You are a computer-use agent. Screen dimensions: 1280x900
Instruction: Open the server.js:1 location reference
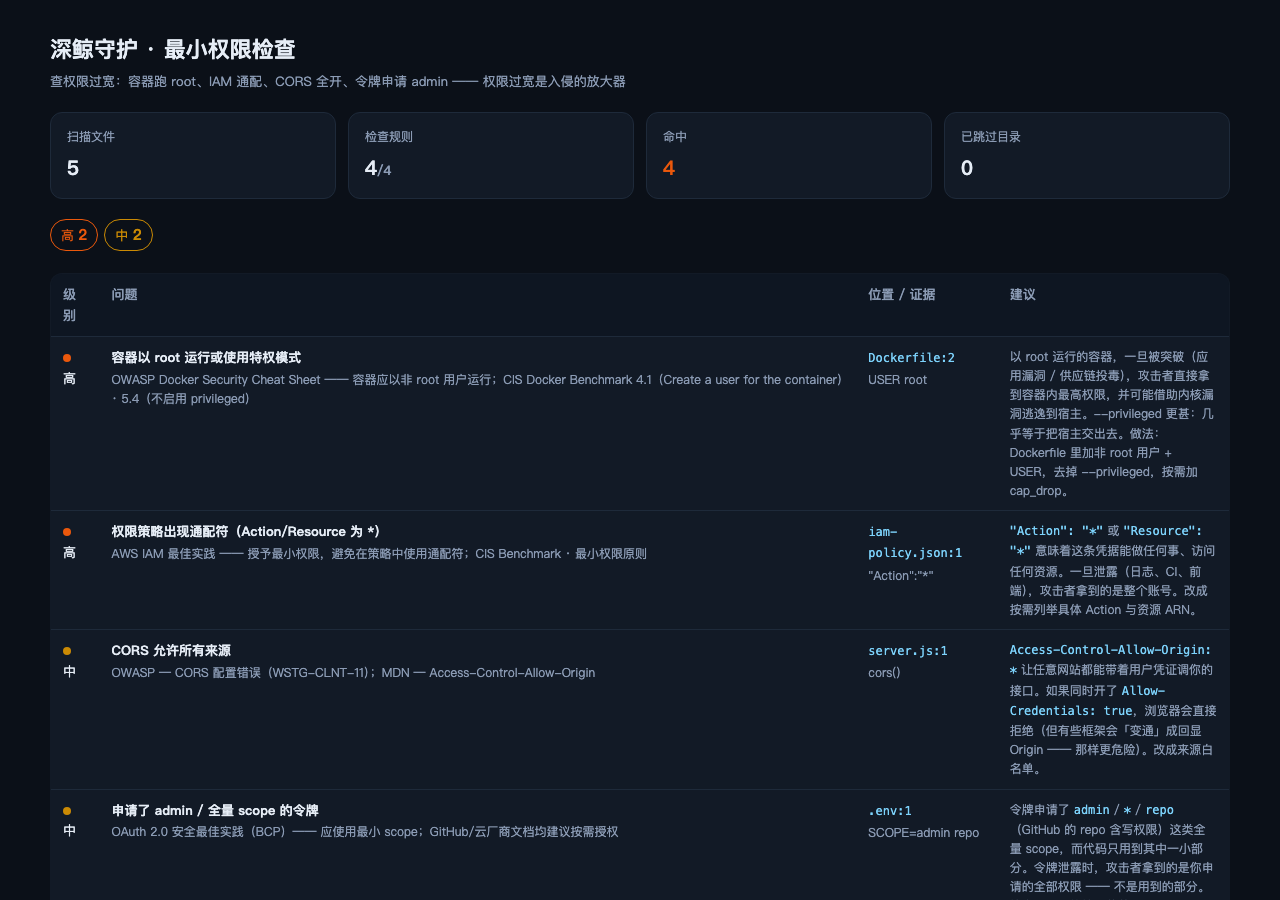908,650
